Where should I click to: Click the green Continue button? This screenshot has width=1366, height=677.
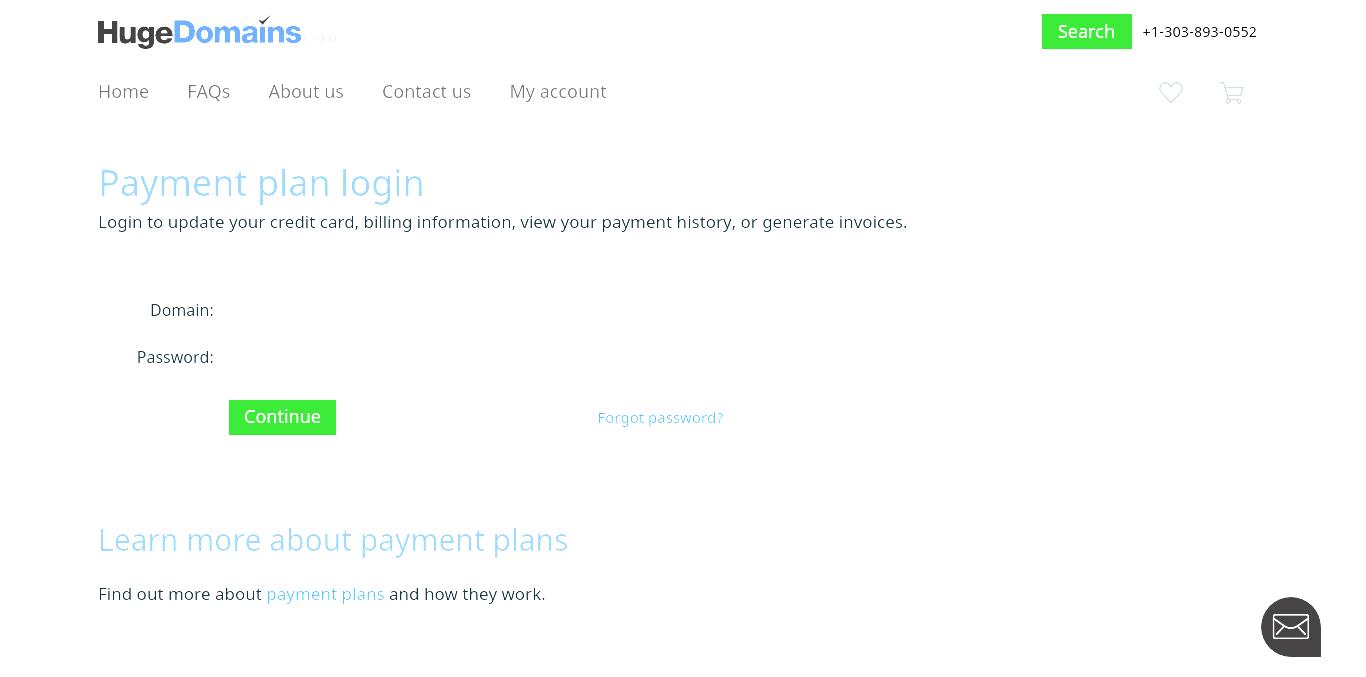pyautogui.click(x=282, y=417)
